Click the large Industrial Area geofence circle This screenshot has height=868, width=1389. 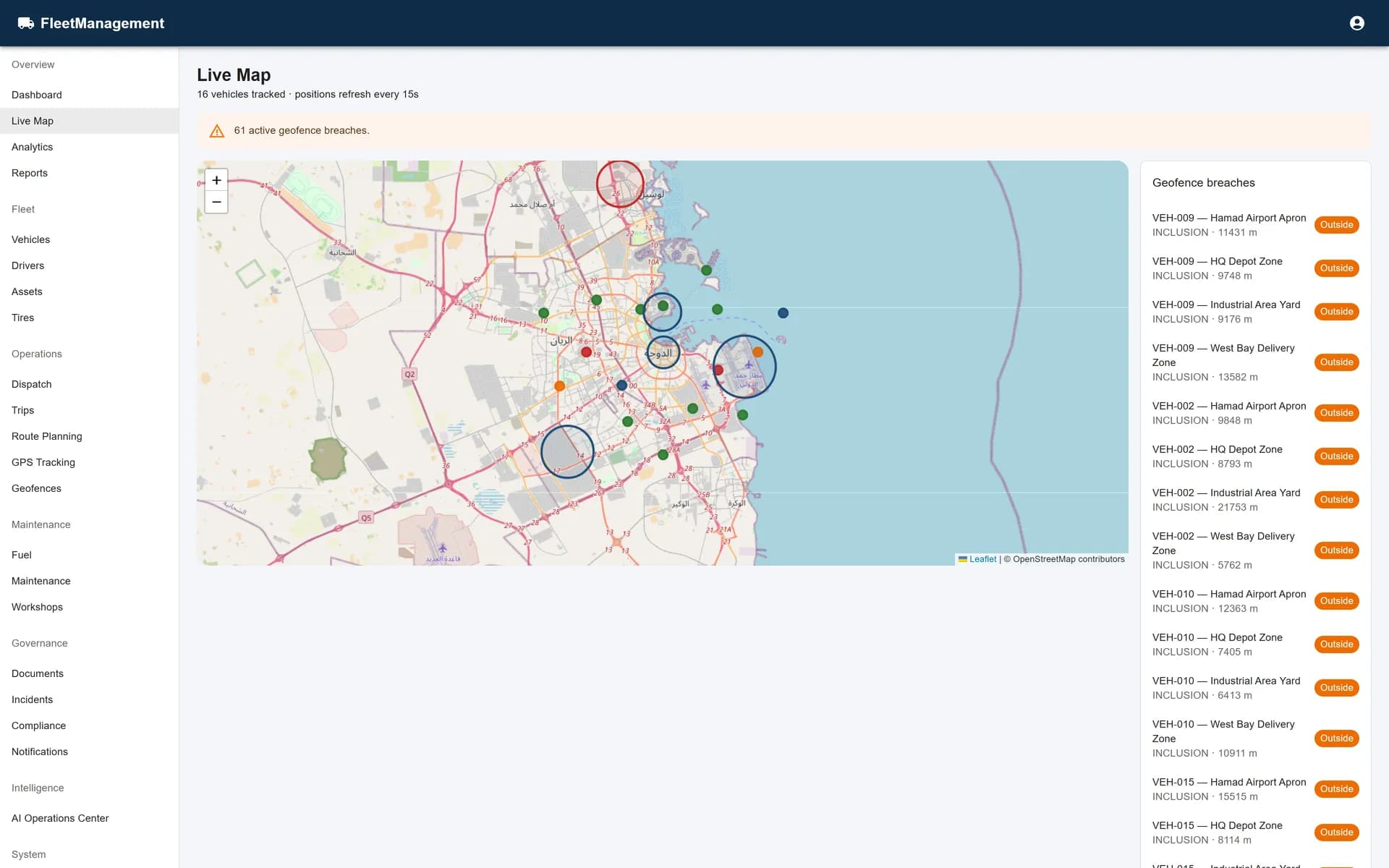pos(567,451)
